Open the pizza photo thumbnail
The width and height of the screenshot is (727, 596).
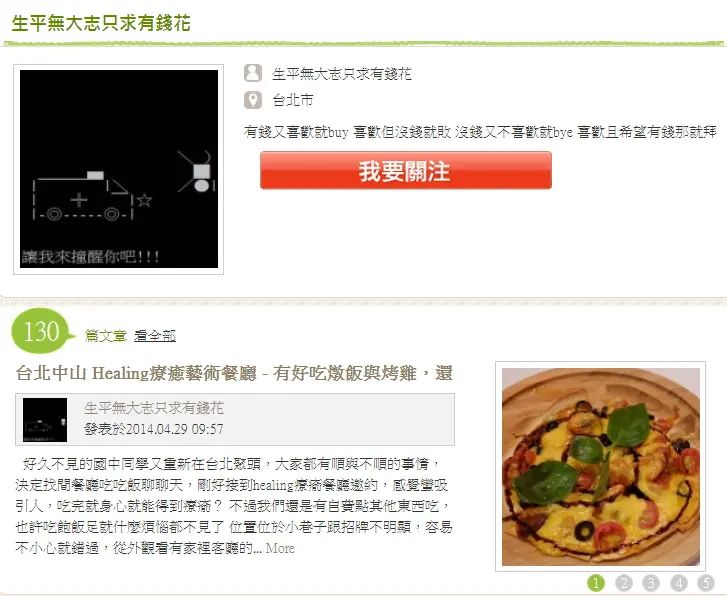601,467
